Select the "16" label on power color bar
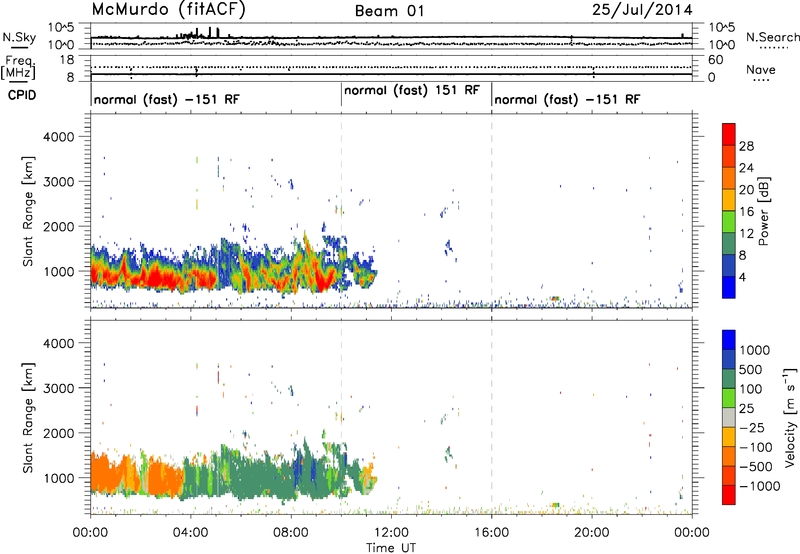The width and height of the screenshot is (800, 554). (x=746, y=212)
